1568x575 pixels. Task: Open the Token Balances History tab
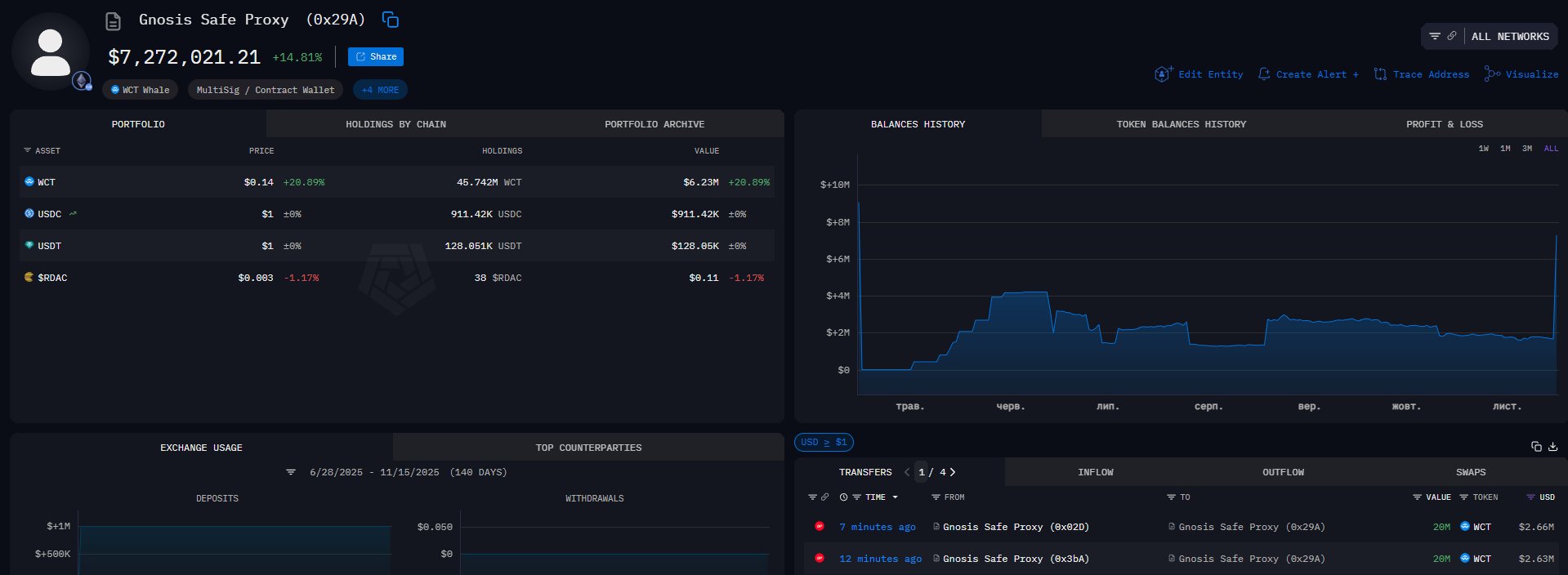tap(1181, 124)
